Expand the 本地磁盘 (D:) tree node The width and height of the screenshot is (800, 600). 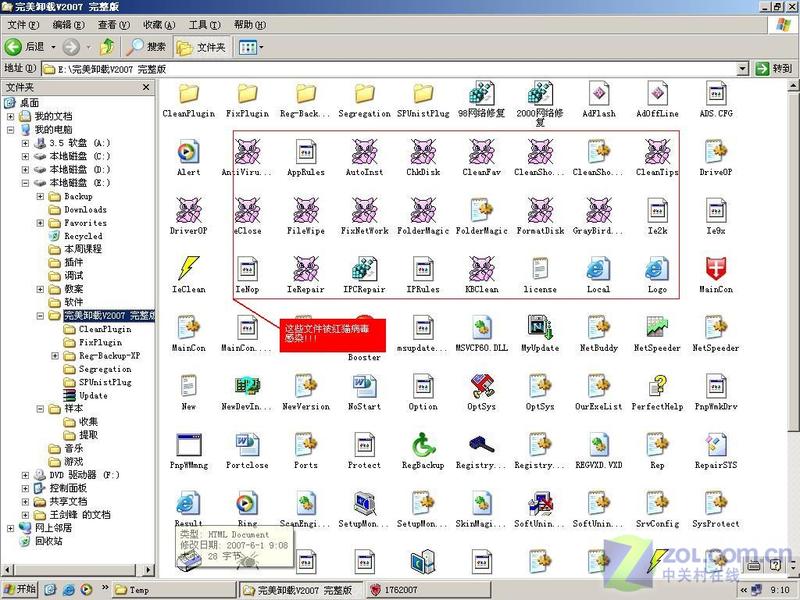pyautogui.click(x=25, y=169)
